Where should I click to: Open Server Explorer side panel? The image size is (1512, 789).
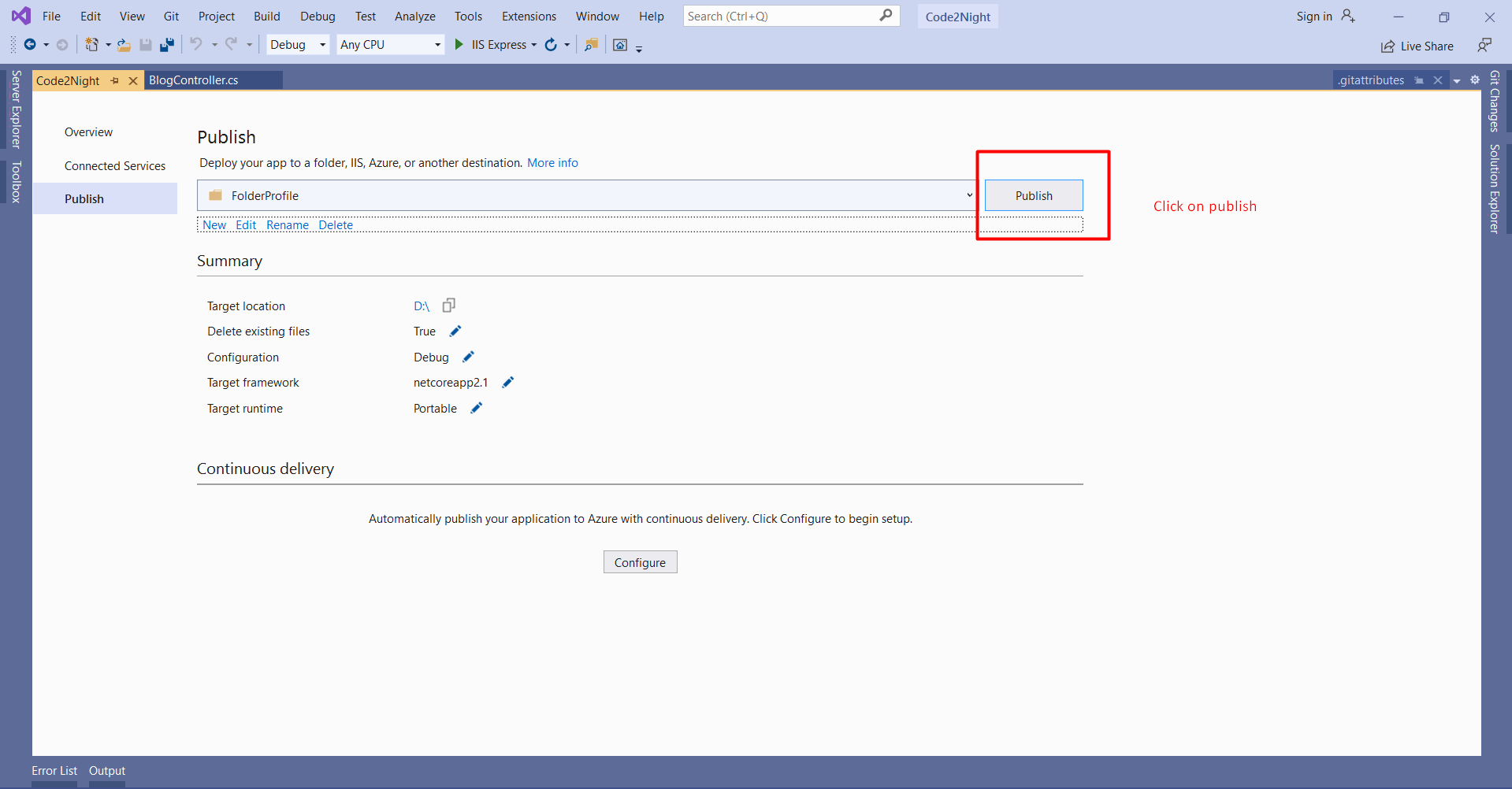click(x=16, y=109)
